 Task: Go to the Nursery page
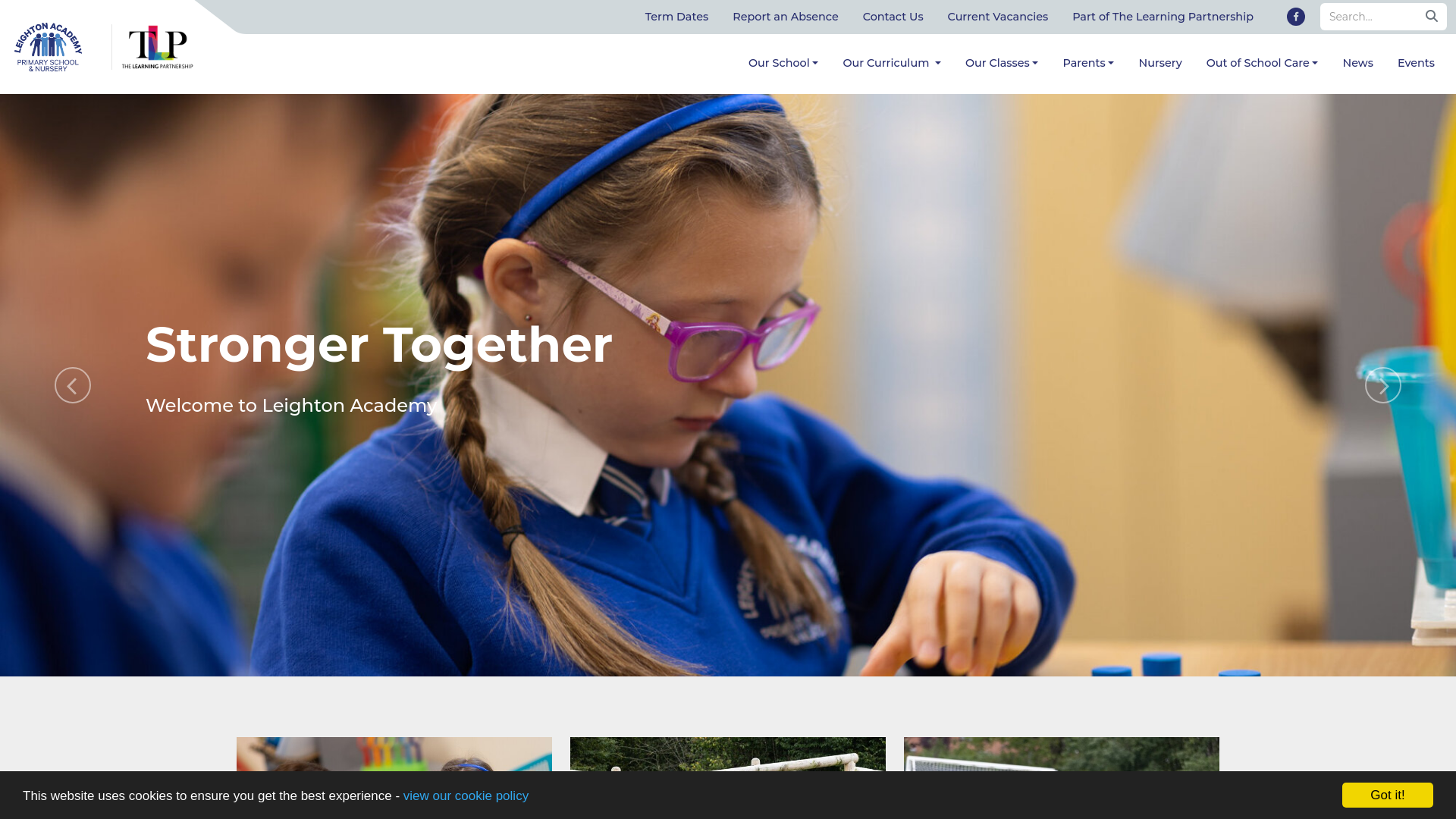point(1159,63)
